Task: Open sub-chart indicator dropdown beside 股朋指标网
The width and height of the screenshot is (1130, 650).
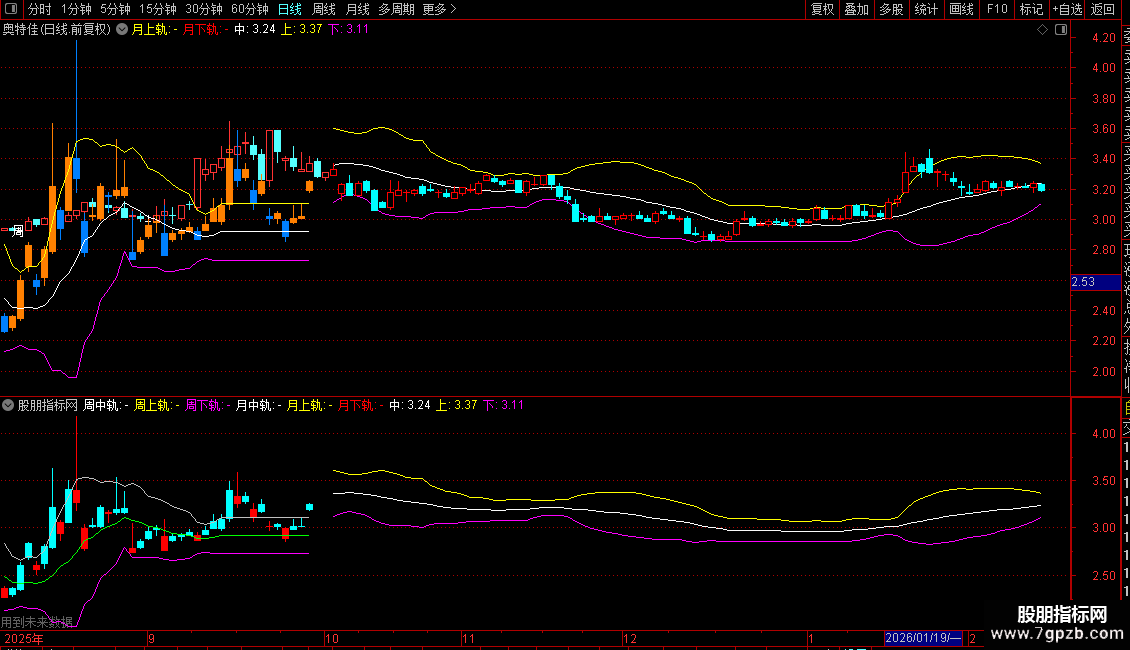Action: (x=8, y=405)
